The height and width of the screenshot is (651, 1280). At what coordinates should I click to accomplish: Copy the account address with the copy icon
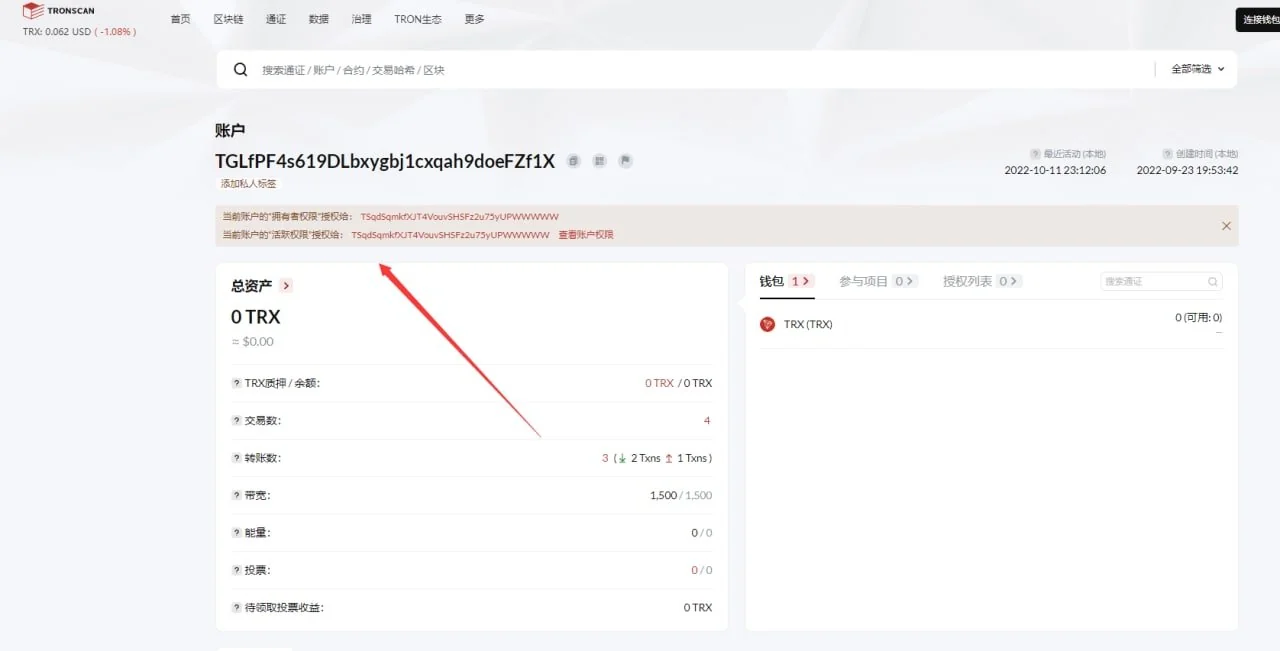pos(574,161)
